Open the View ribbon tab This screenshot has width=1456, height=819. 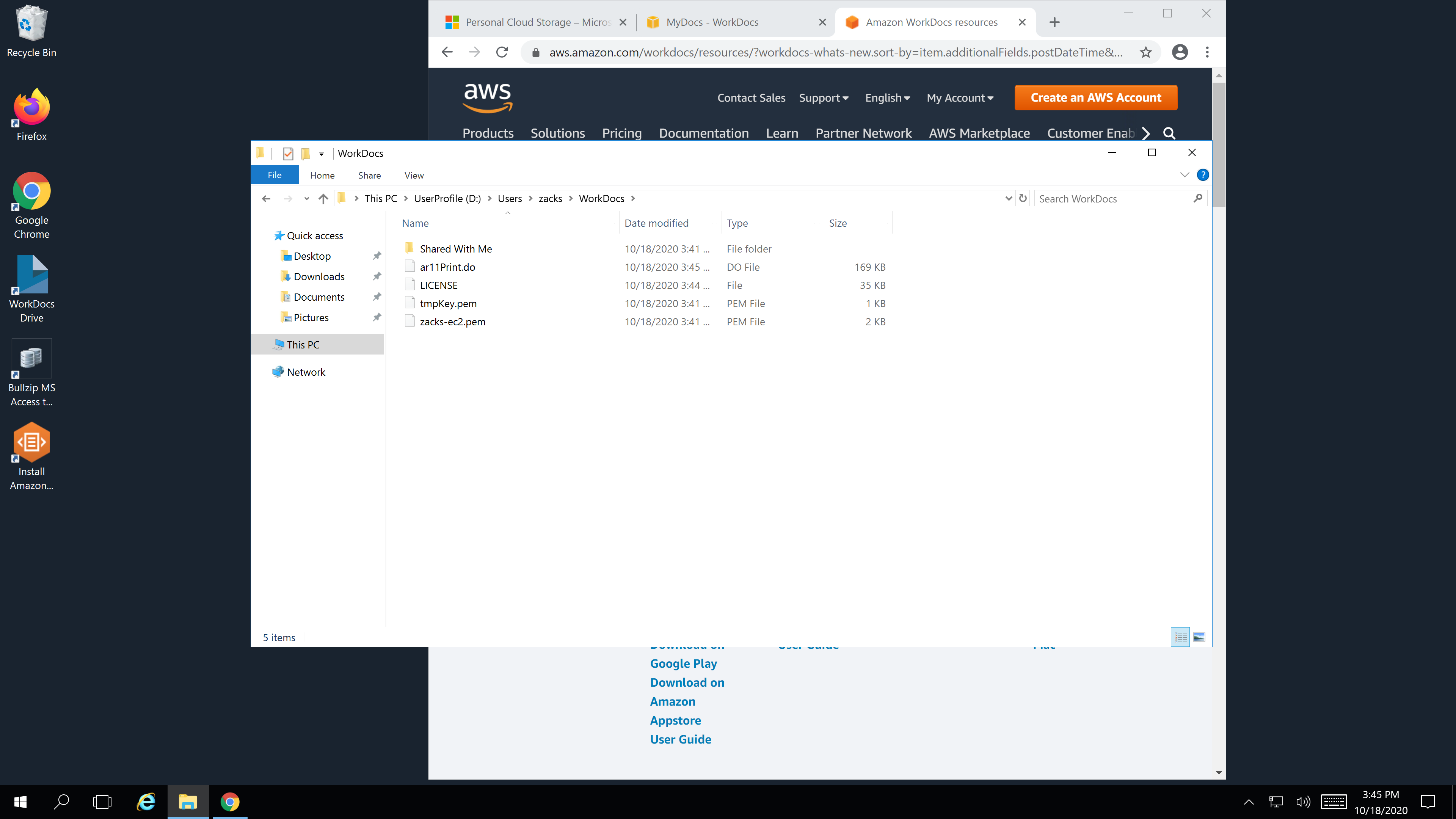coord(414,175)
